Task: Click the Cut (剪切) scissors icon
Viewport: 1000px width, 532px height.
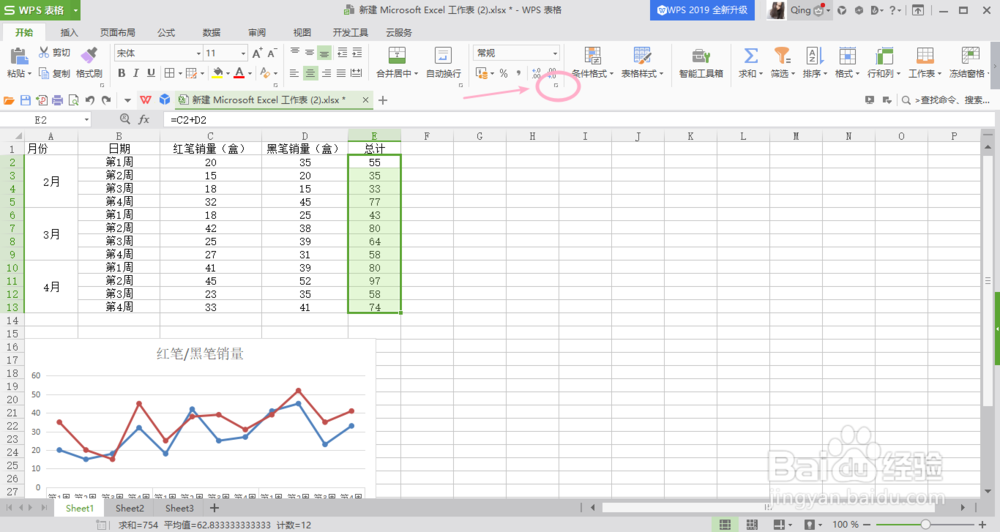Action: pos(44,52)
